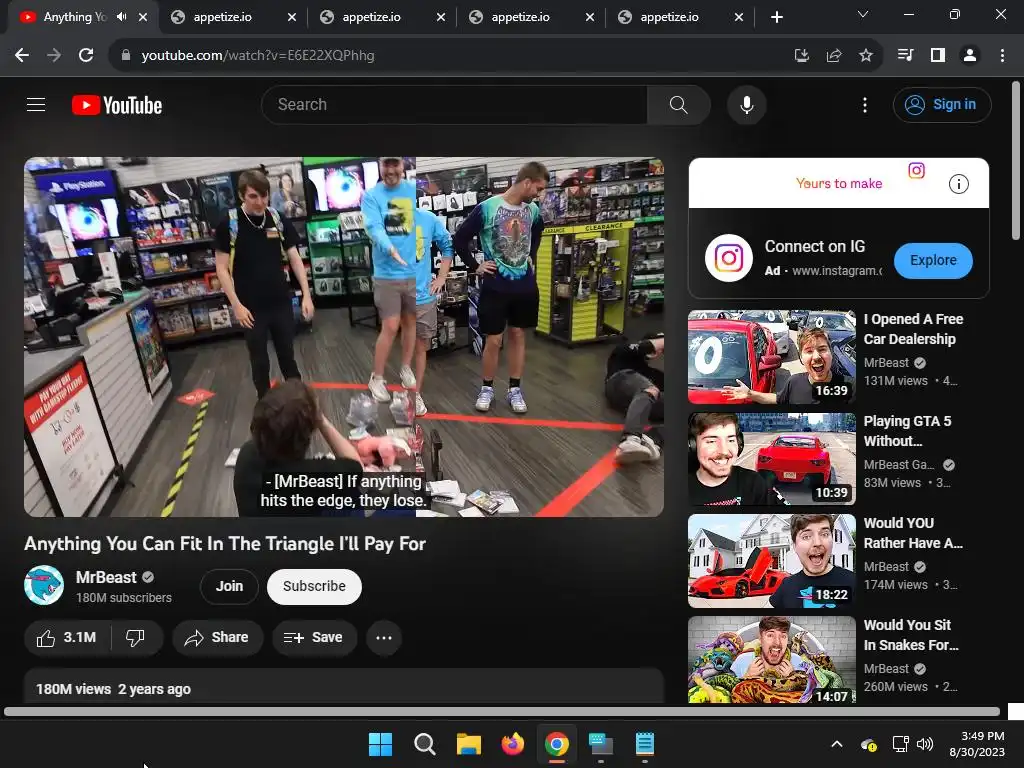The width and height of the screenshot is (1024, 768).
Task: Open Would YOU Rather Have A thumbnail
Action: pyautogui.click(x=771, y=561)
